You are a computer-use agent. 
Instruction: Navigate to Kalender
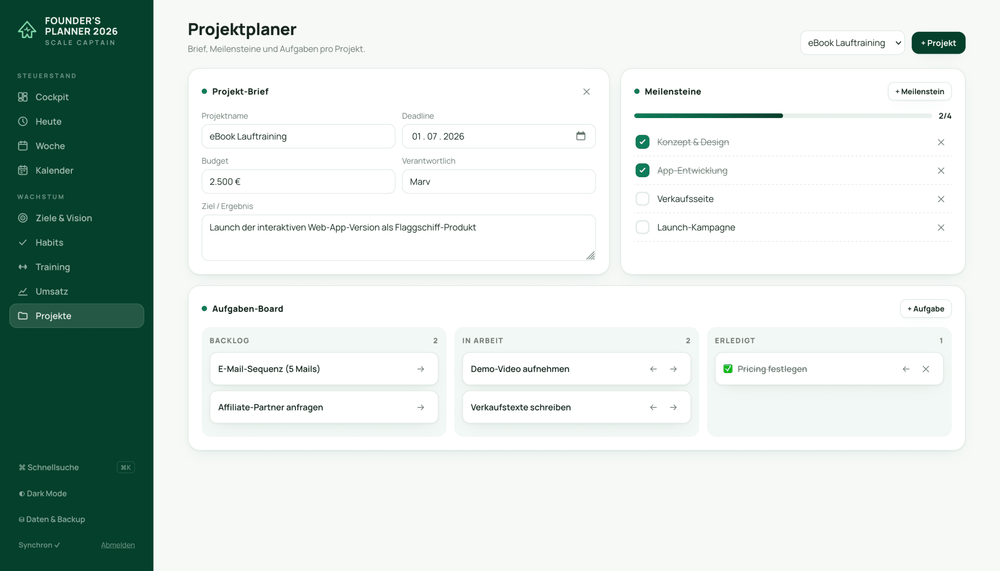[77, 170]
